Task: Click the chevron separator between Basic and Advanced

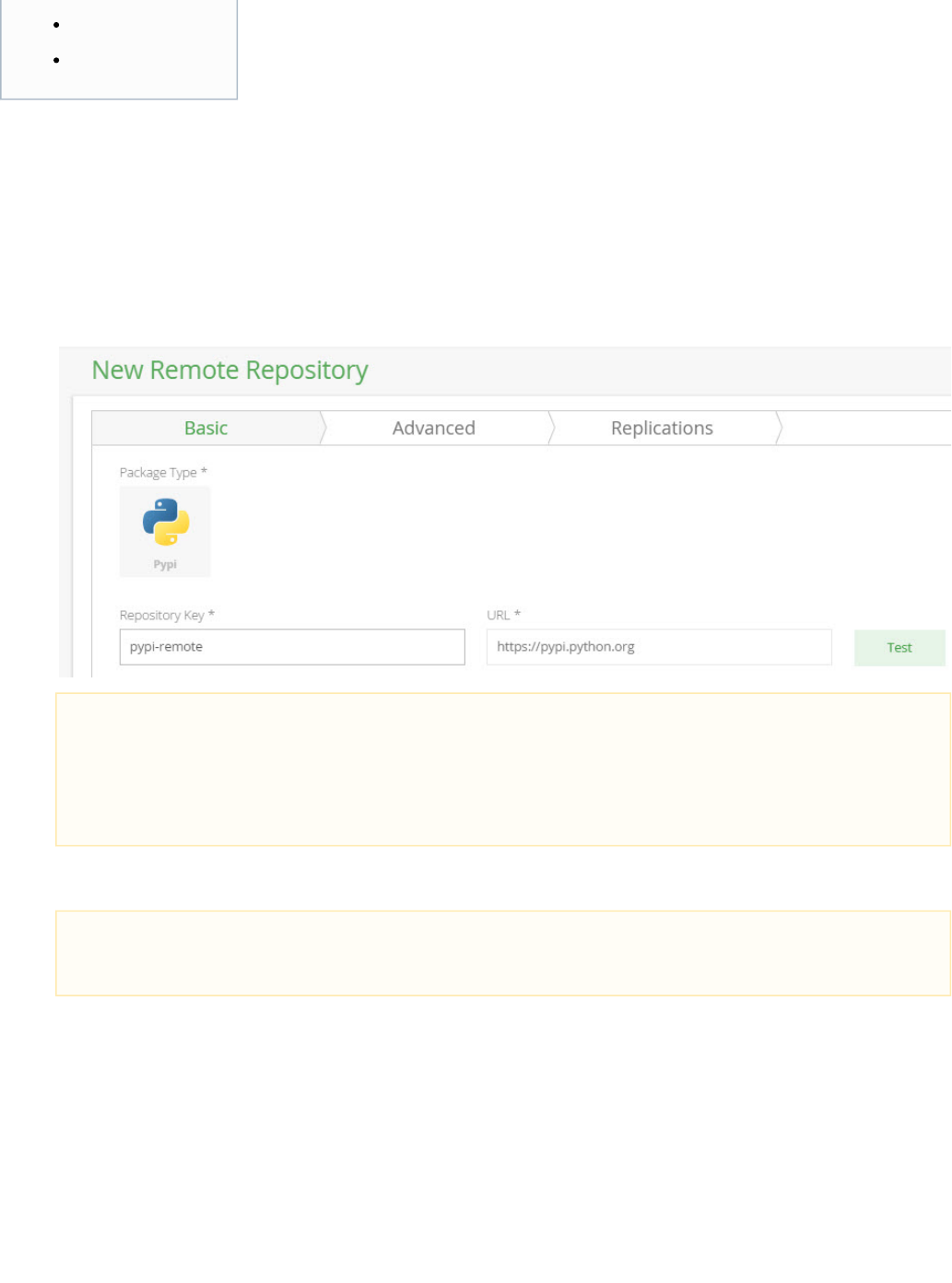Action: (x=323, y=428)
